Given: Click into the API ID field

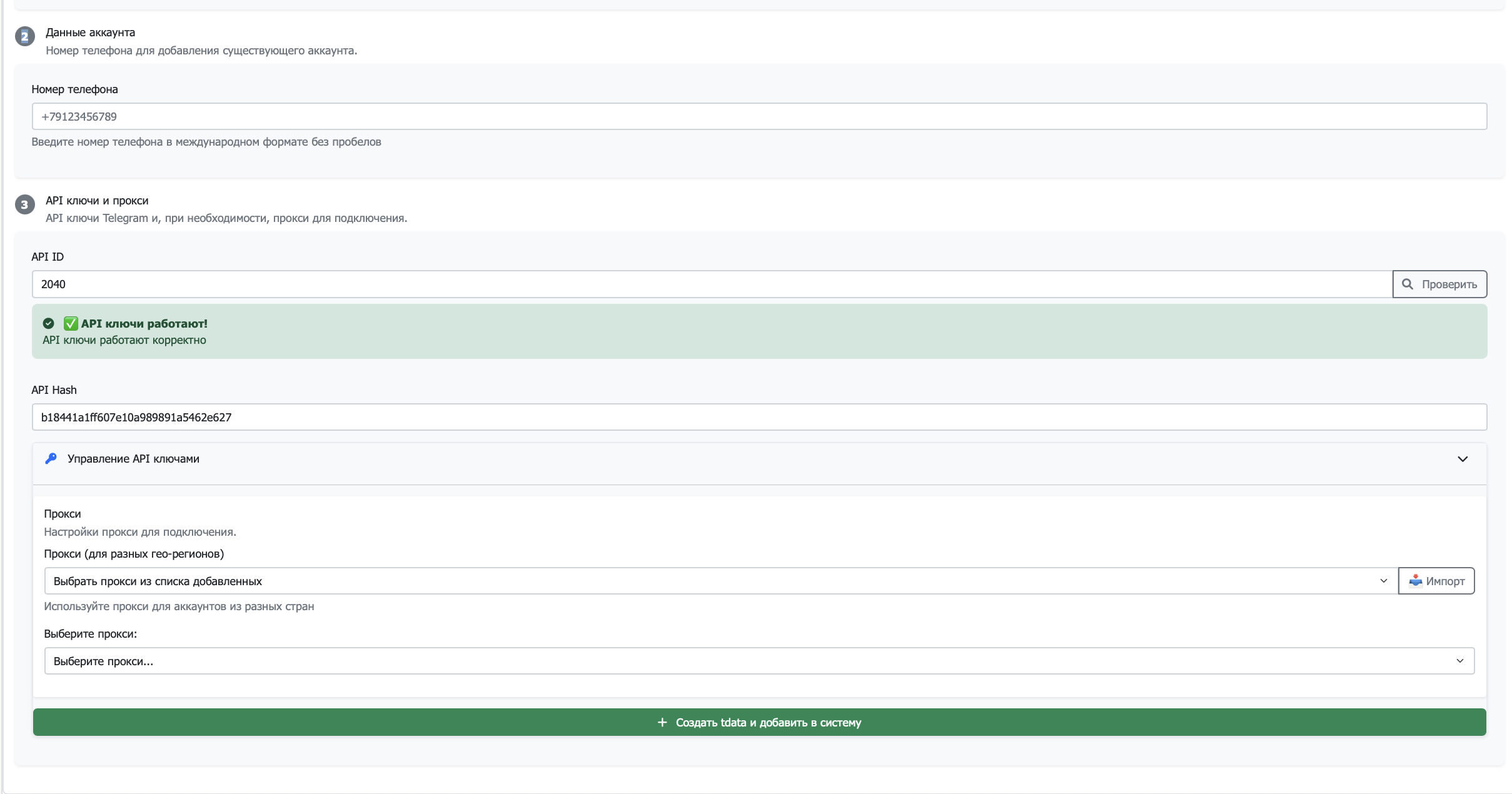Looking at the screenshot, I should [712, 284].
